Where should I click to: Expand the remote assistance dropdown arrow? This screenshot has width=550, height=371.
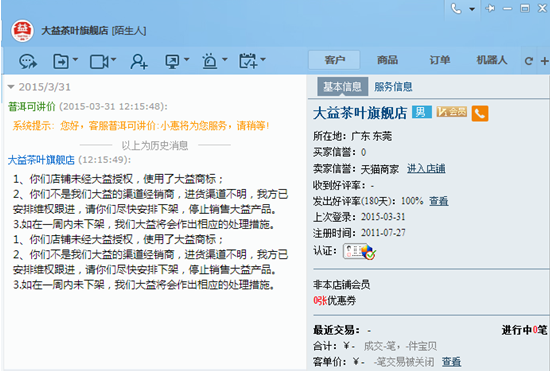[187, 60]
